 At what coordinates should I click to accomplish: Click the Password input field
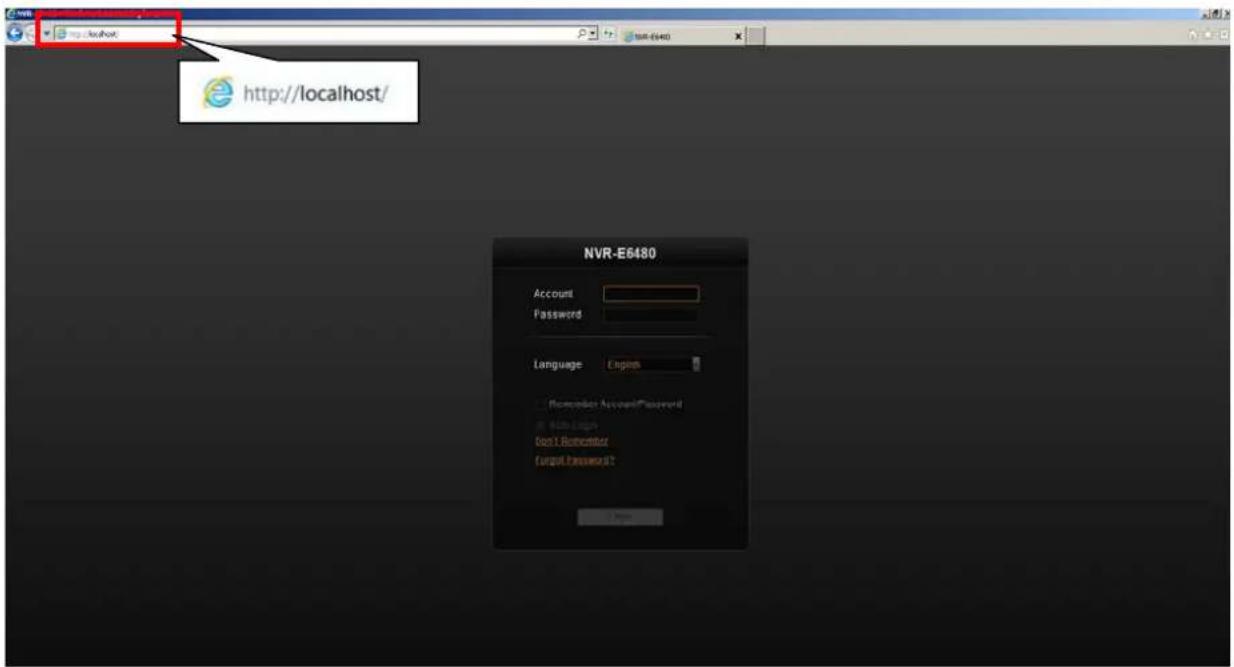(650, 314)
